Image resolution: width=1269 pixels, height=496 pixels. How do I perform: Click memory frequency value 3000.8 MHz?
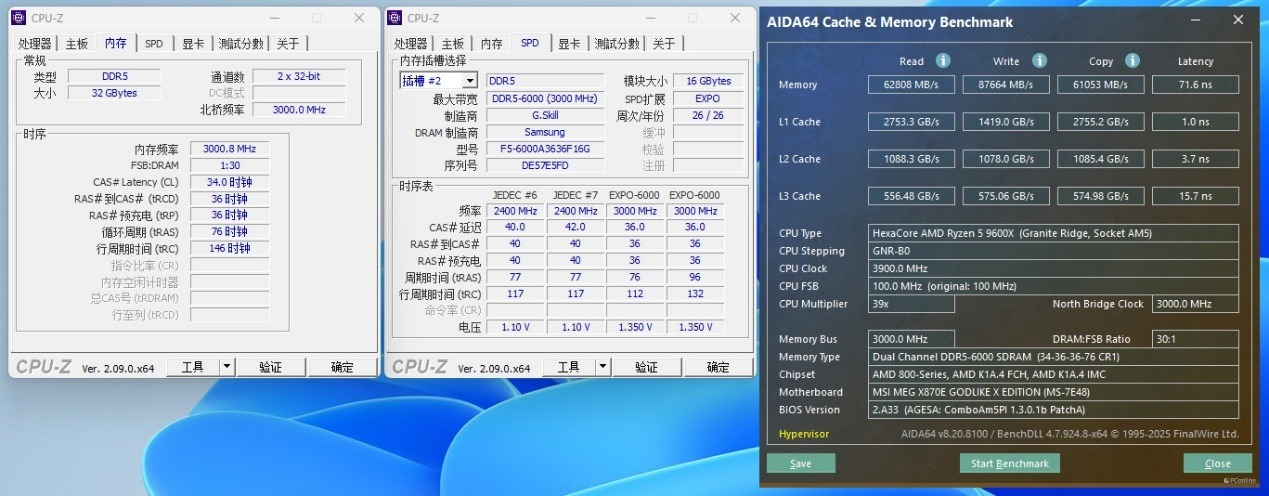(229, 149)
